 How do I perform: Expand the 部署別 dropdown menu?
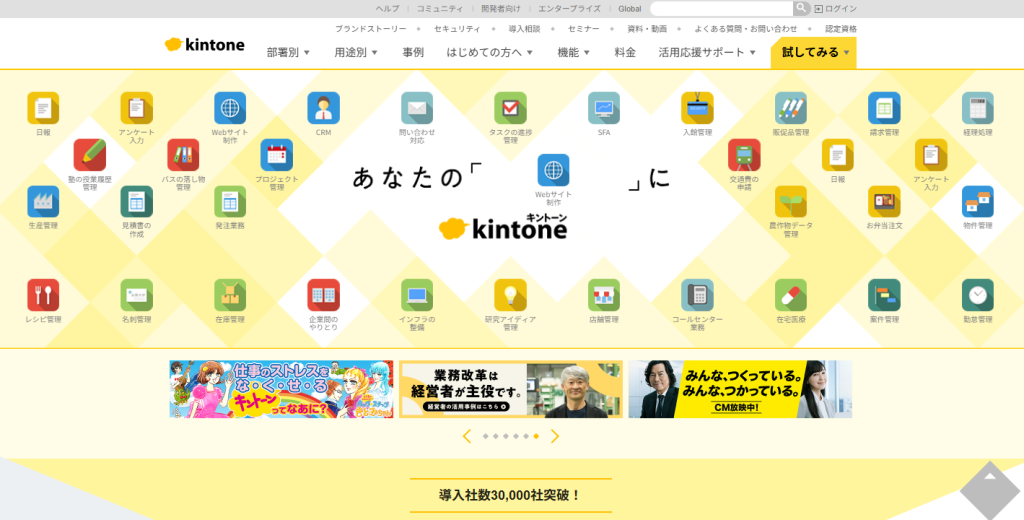(x=288, y=52)
